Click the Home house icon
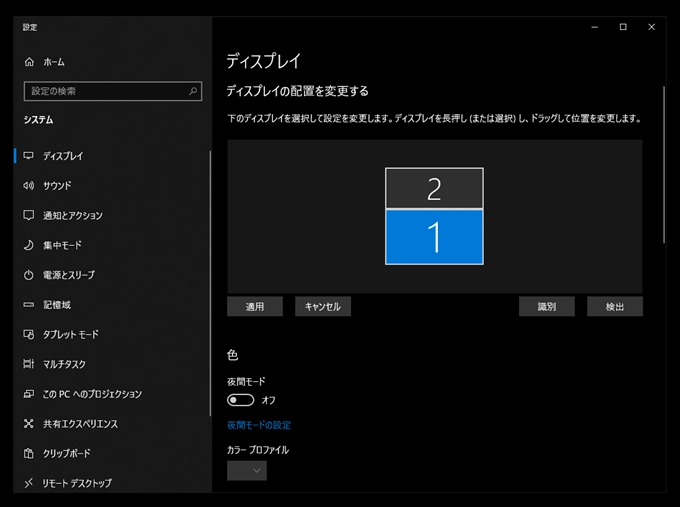This screenshot has height=507, width=680. tap(29, 62)
